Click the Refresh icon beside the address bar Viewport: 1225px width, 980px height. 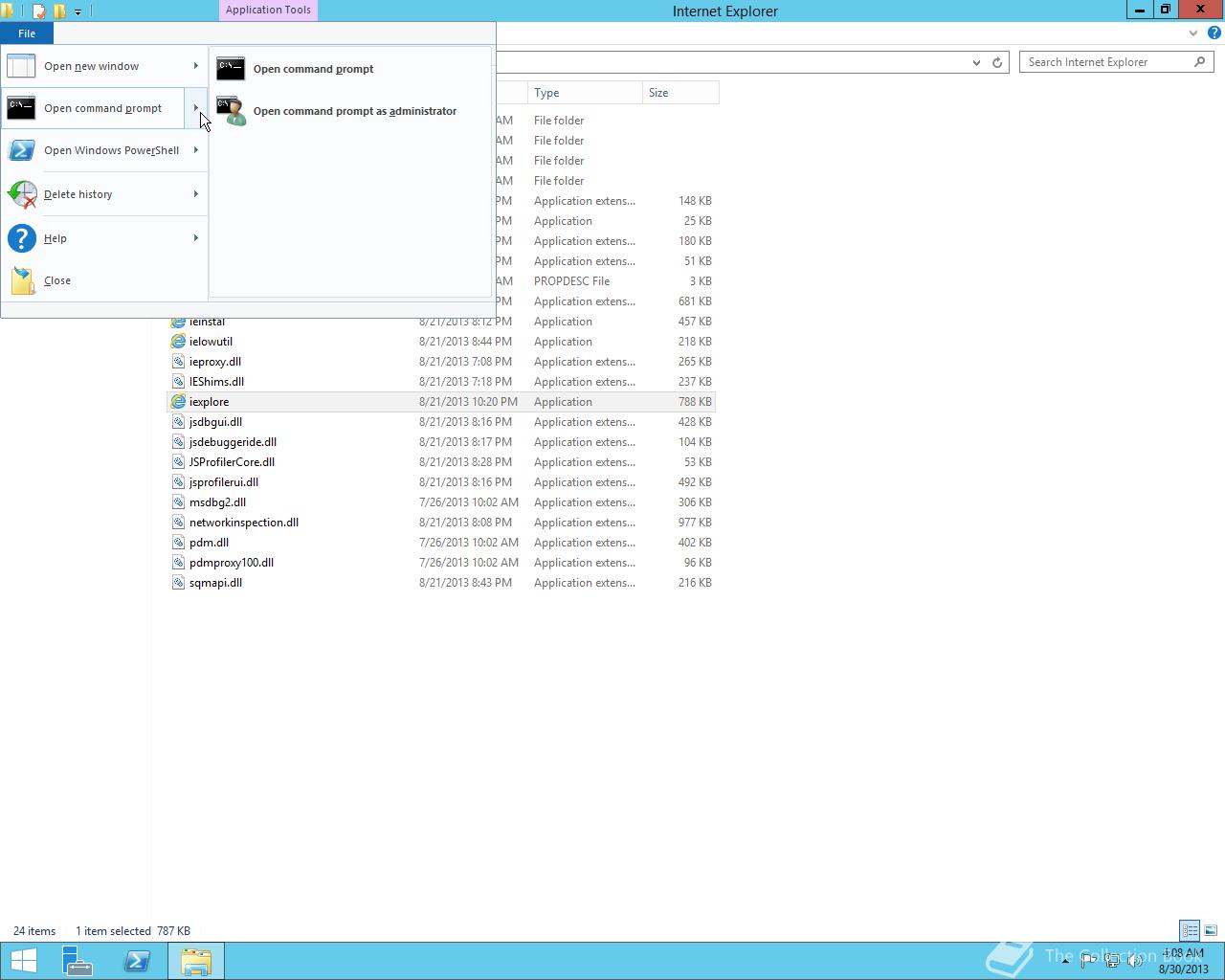(997, 62)
